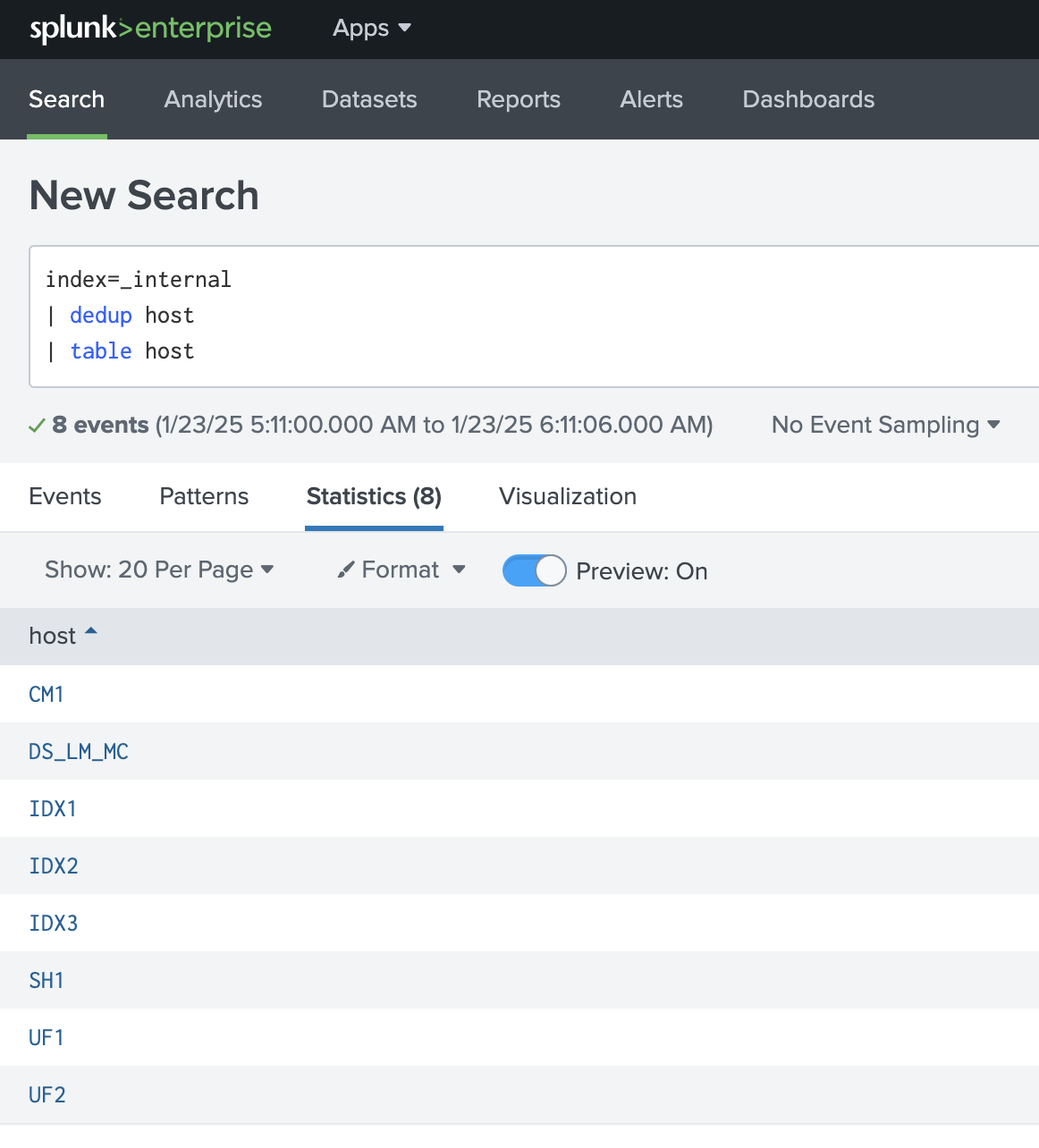The image size is (1039, 1148).
Task: Open the UF2 host value
Action: coord(46,1094)
